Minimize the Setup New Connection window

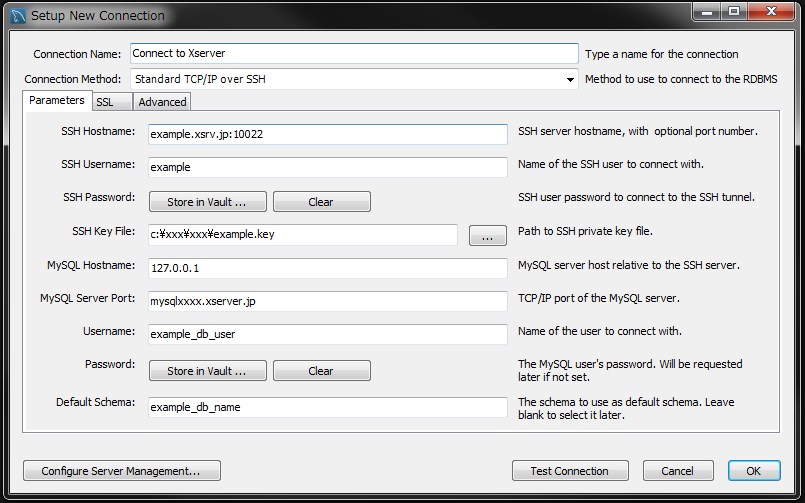[x=707, y=11]
